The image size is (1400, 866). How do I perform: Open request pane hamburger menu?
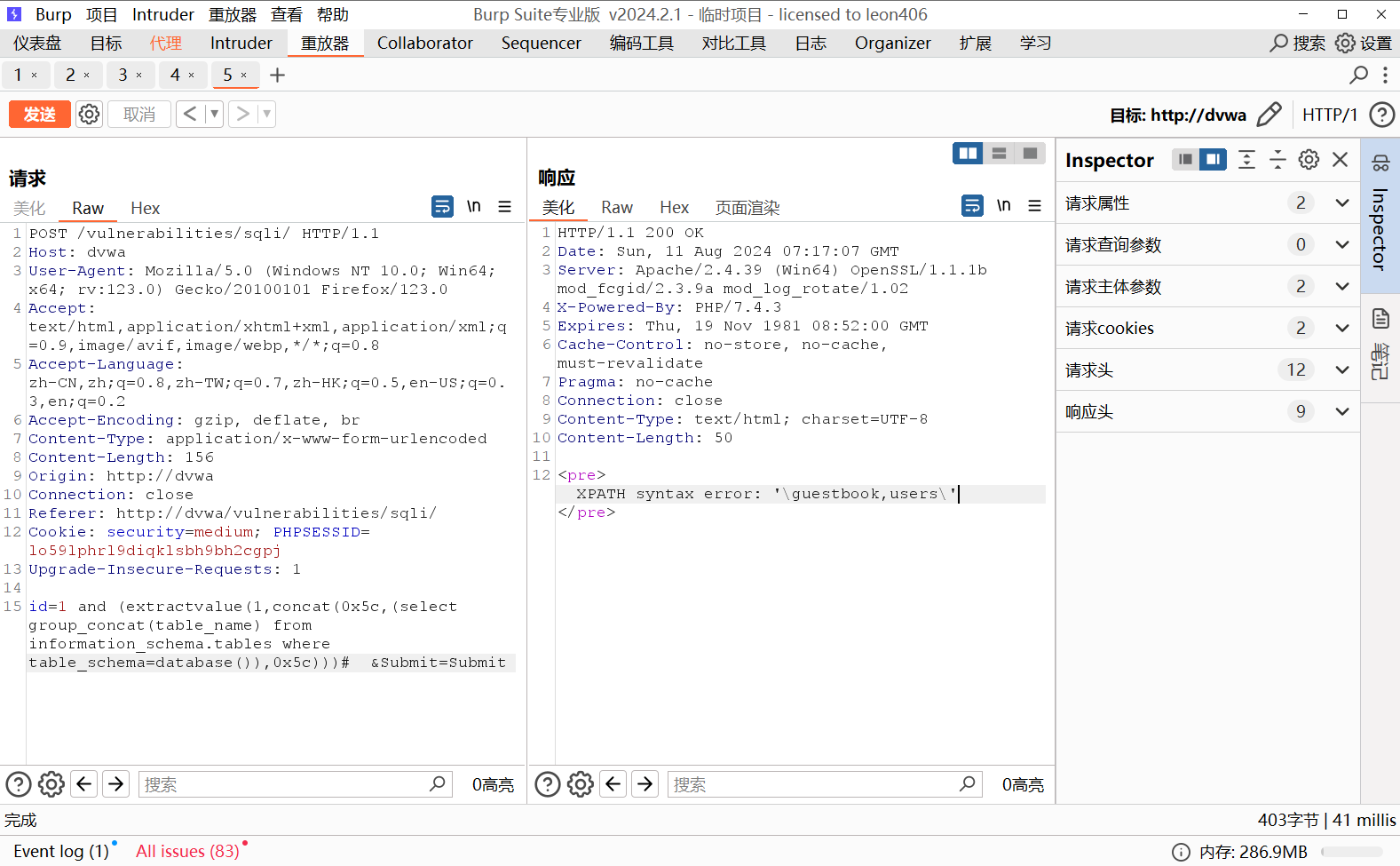point(504,206)
